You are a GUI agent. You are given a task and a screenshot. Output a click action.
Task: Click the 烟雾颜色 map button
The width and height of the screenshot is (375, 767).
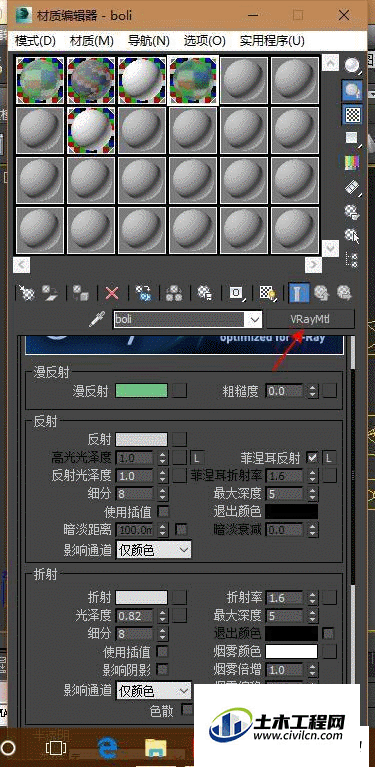click(x=330, y=651)
